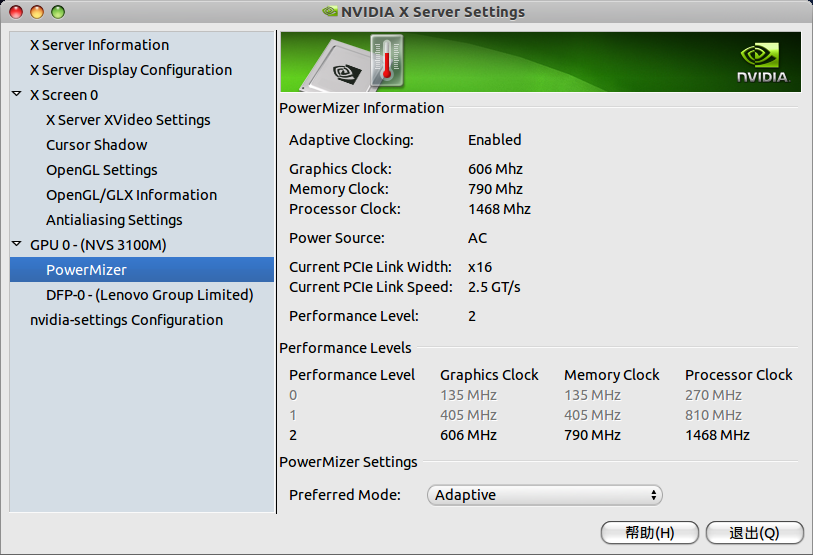The image size is (813, 555).
Task: Open Antialiasing Settings
Action: (x=114, y=220)
